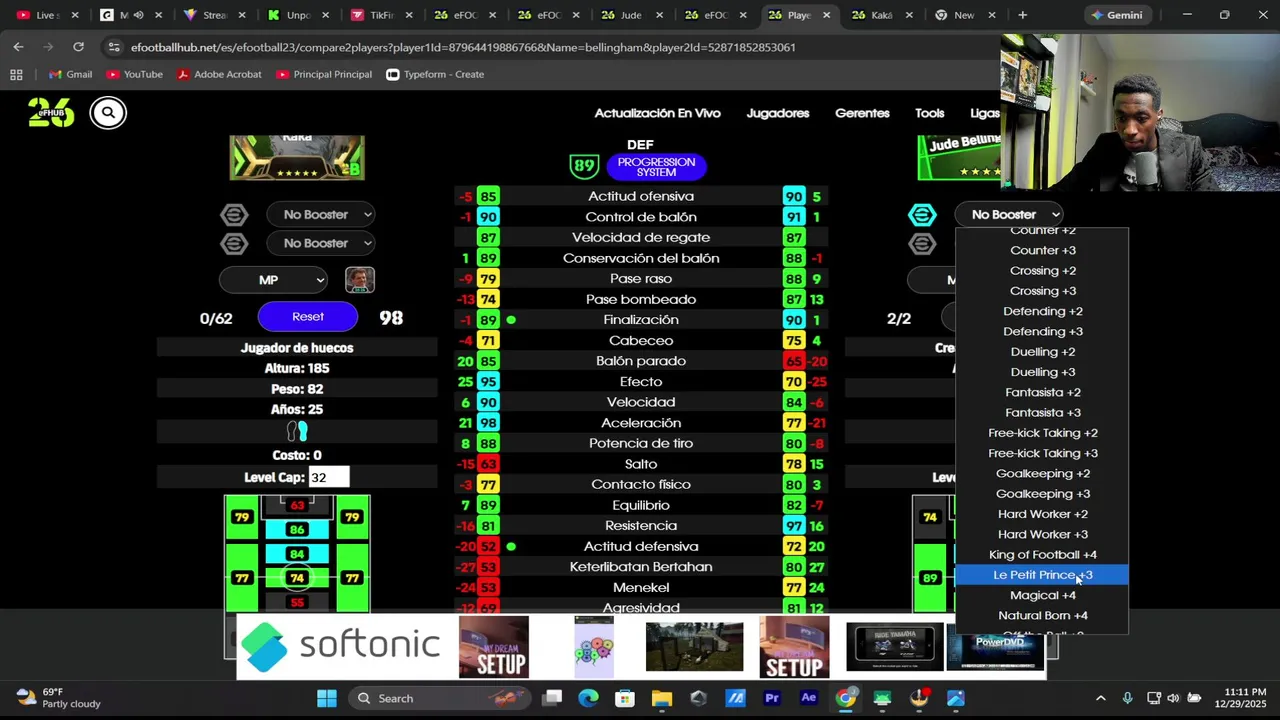Launch Adobe Premiere Pro from the taskbar
The width and height of the screenshot is (1280, 720).
tap(772, 698)
